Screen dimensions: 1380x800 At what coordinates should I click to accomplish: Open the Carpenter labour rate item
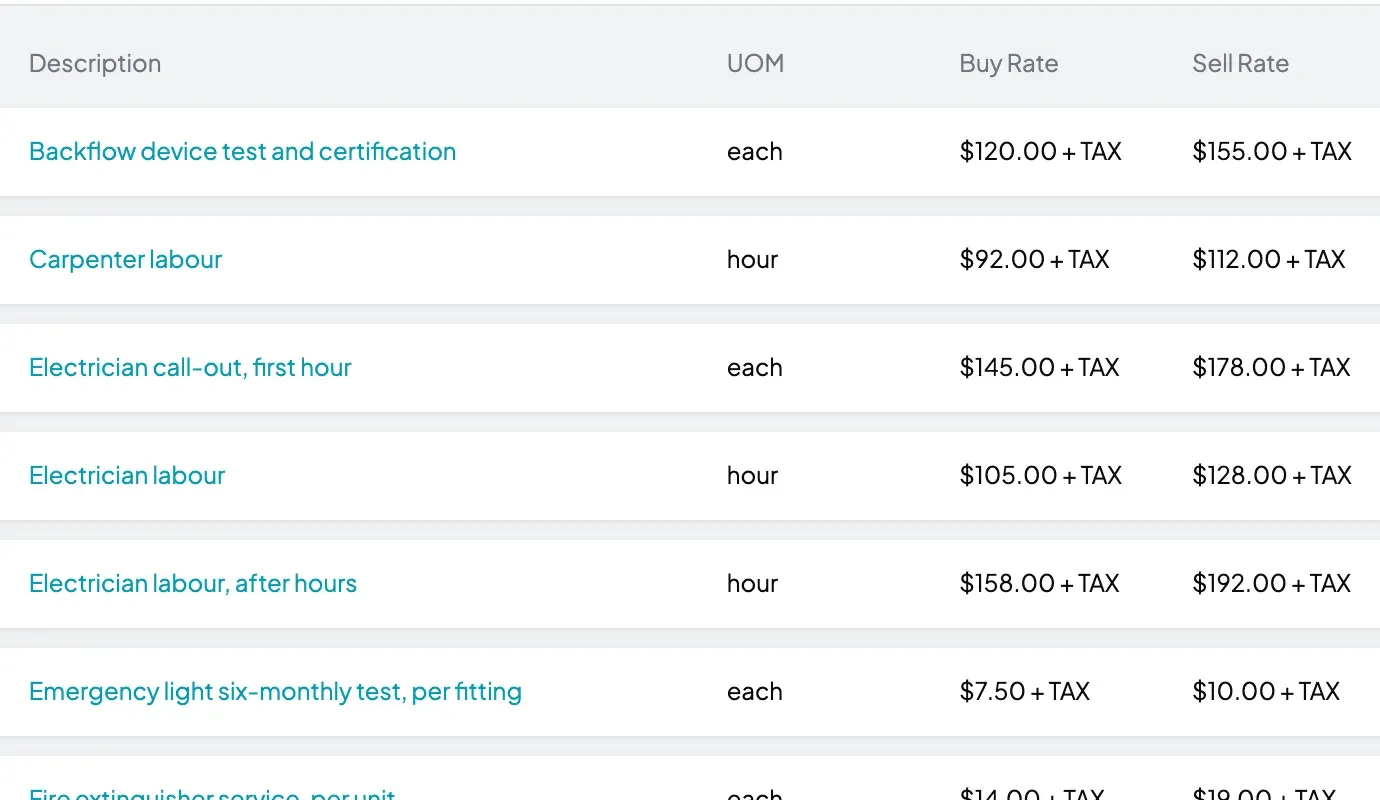tap(125, 259)
